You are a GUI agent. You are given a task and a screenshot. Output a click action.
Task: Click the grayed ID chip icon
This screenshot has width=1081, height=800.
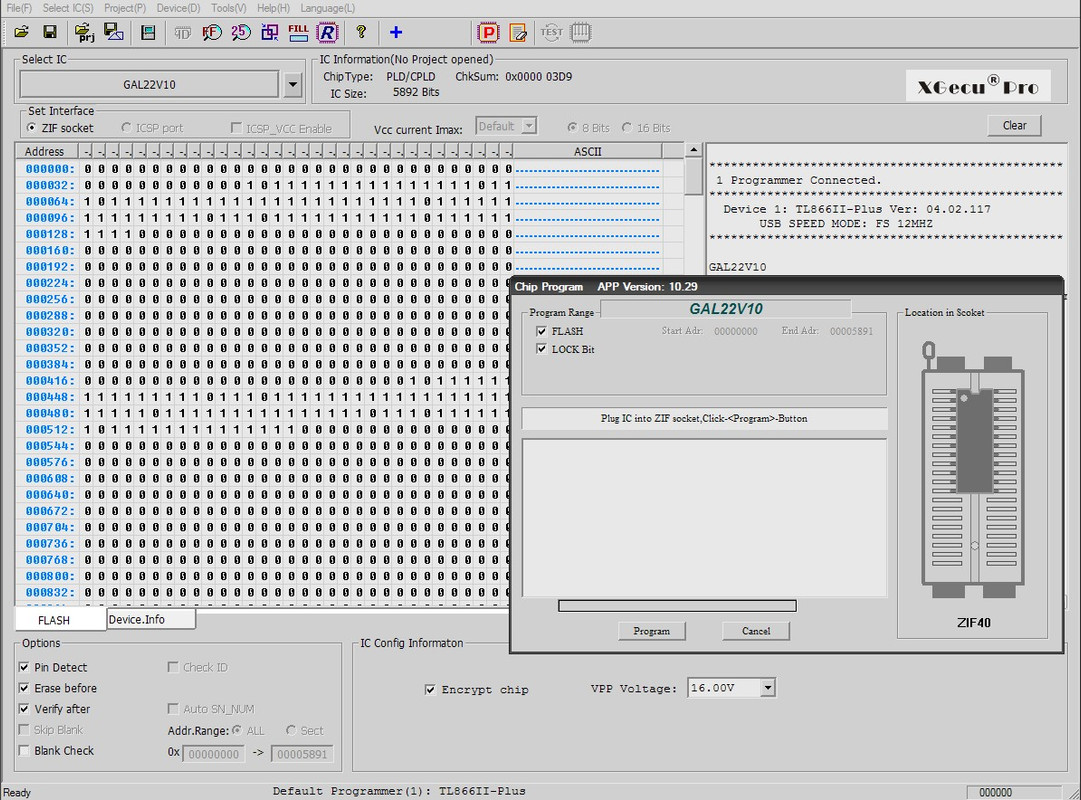pyautogui.click(x=182, y=32)
